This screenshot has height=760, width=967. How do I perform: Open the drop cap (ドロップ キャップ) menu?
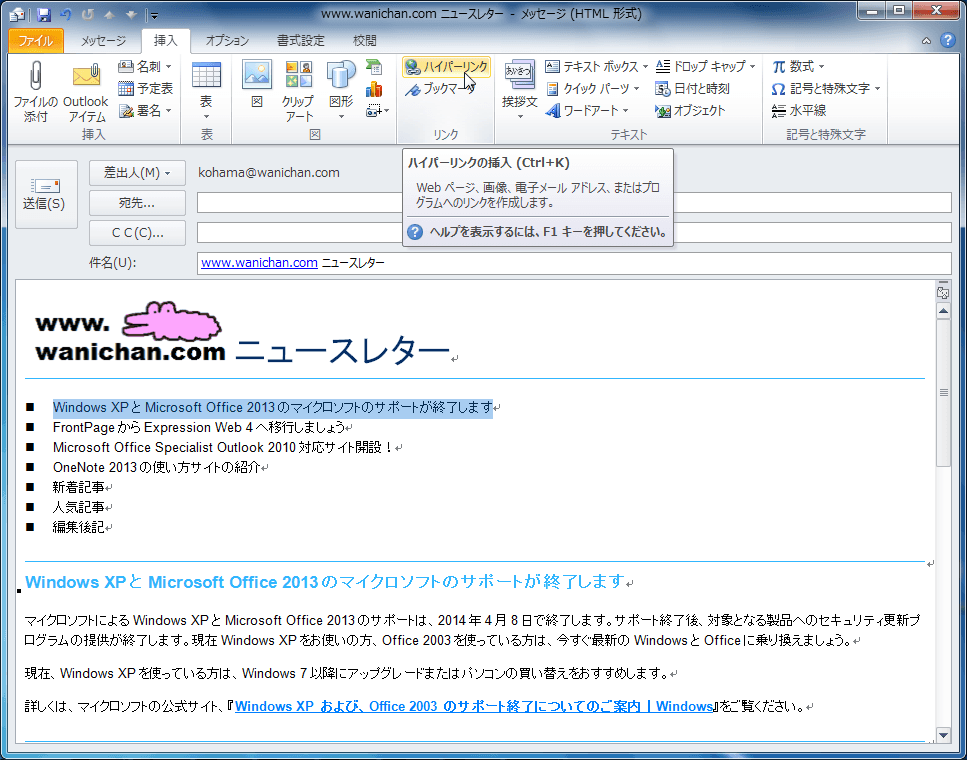705,66
